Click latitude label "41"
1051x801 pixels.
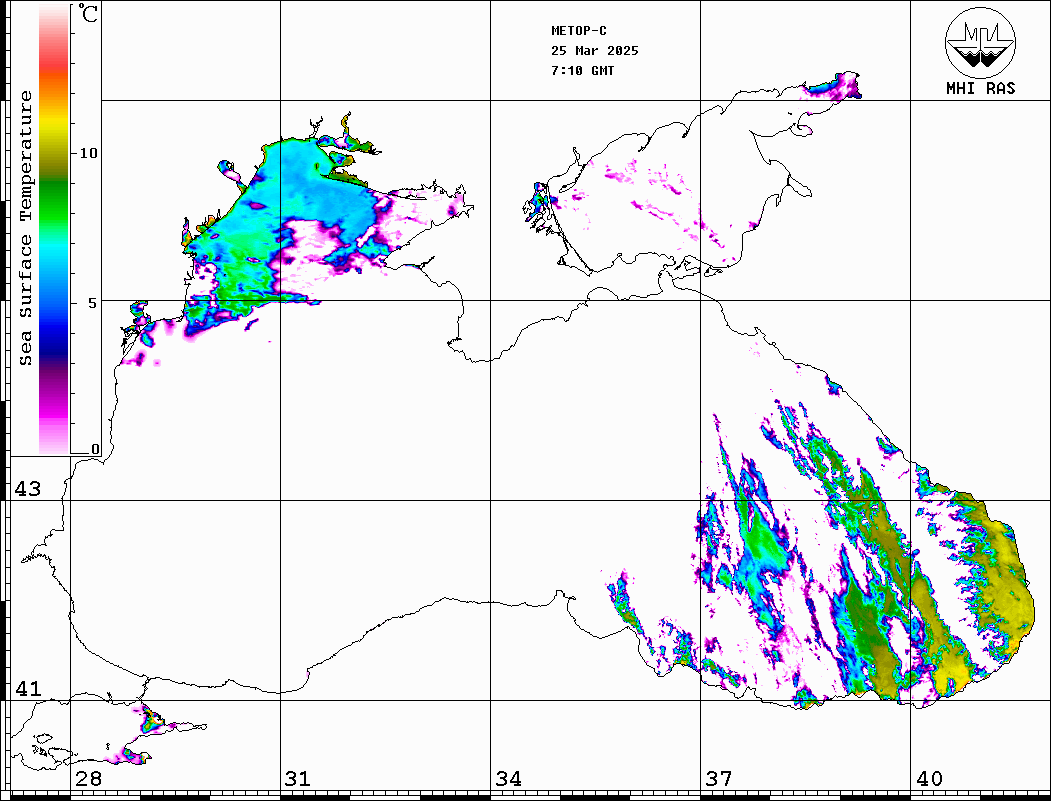pos(27,688)
